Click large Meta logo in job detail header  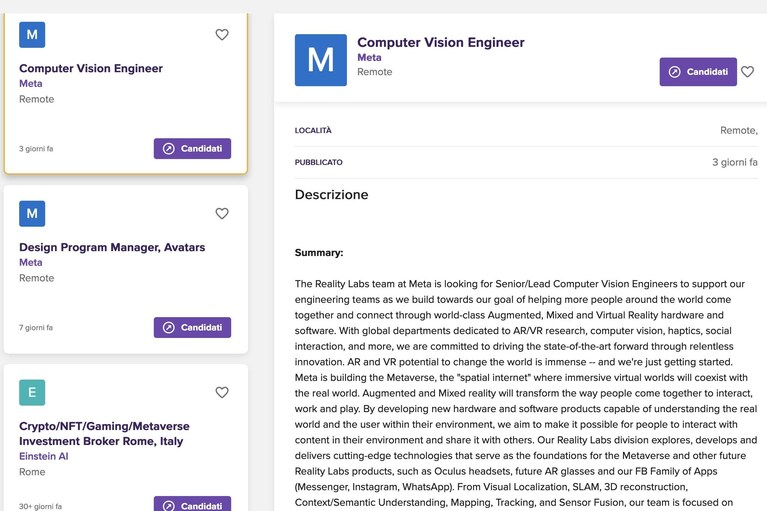click(x=320, y=60)
